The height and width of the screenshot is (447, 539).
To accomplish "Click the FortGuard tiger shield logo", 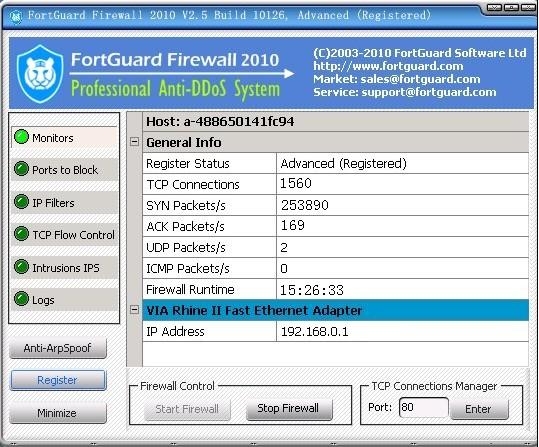I will (x=40, y=74).
